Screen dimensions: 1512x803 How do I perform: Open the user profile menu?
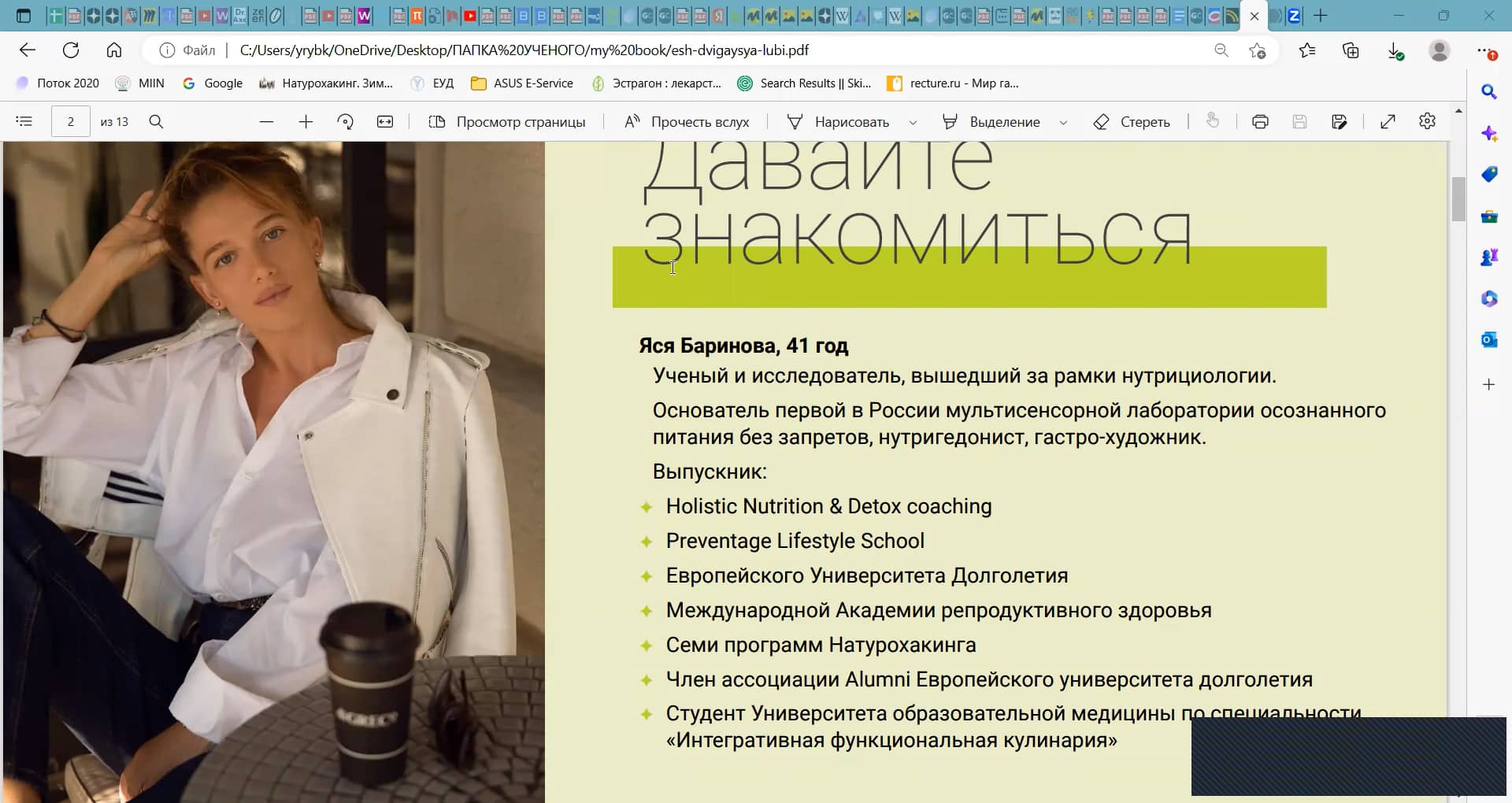point(1439,50)
